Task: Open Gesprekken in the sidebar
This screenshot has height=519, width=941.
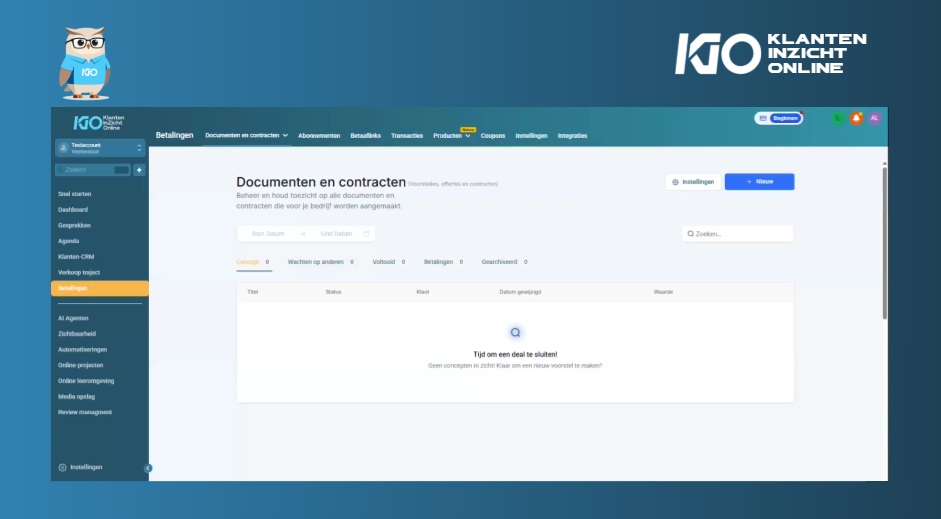Action: 74,225
